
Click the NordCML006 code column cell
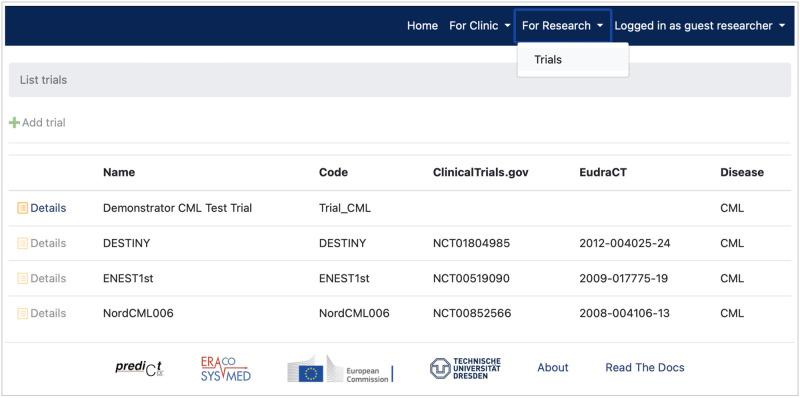pyautogui.click(x=354, y=313)
